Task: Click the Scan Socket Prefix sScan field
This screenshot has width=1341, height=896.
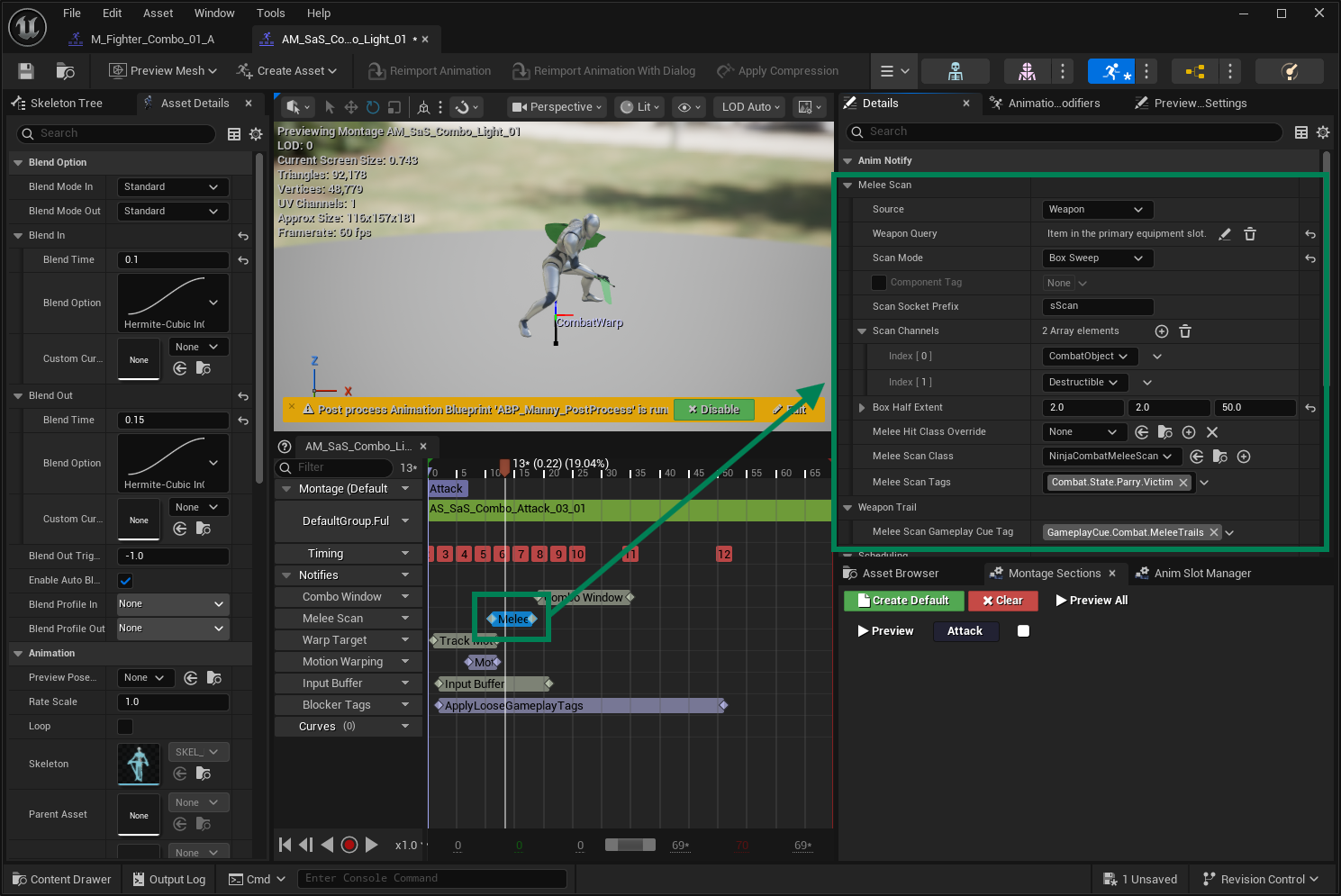Action: (1098, 307)
